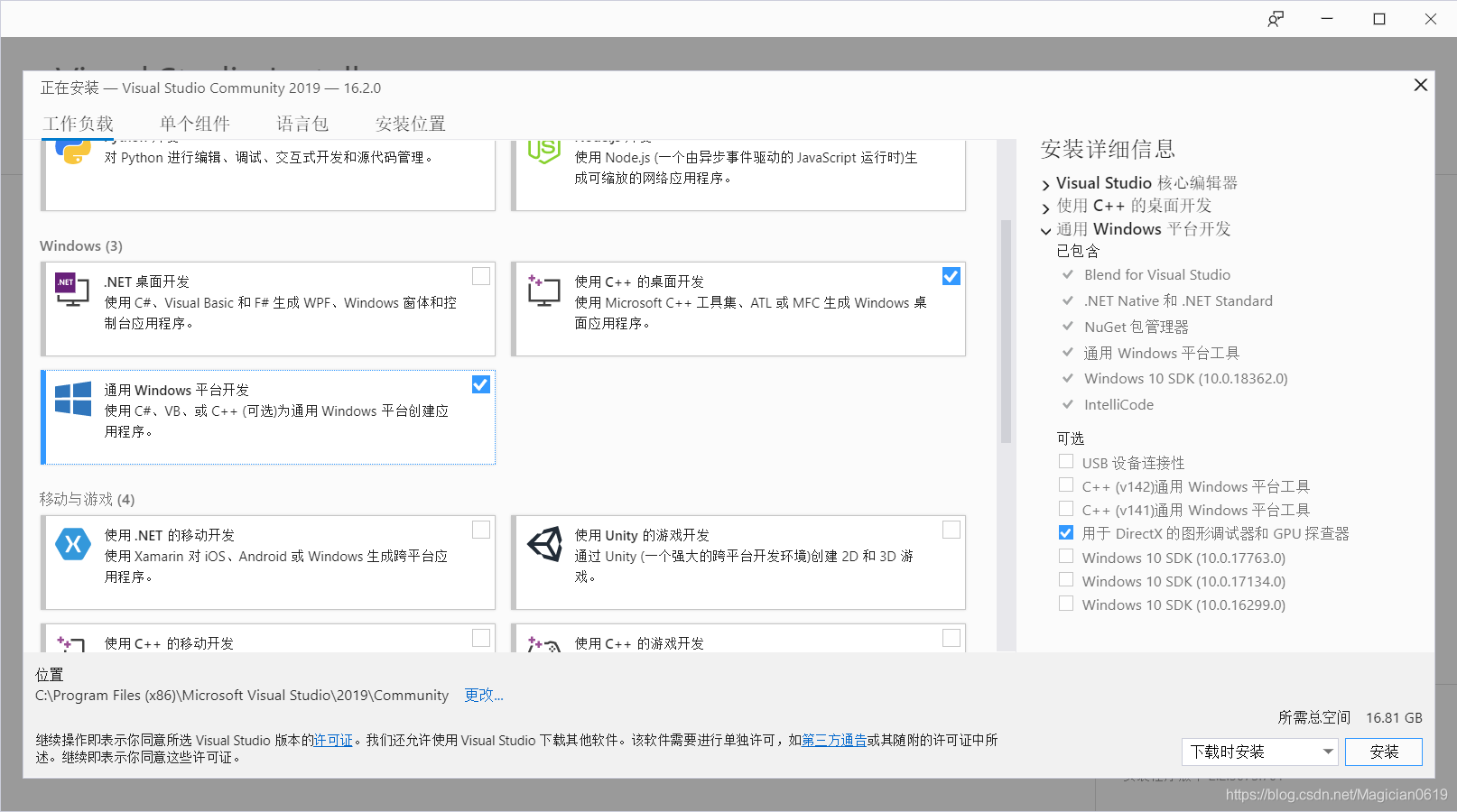Enable Windows 10 SDK (10.0.17763.0) option
The height and width of the screenshot is (812, 1457).
point(1066,556)
